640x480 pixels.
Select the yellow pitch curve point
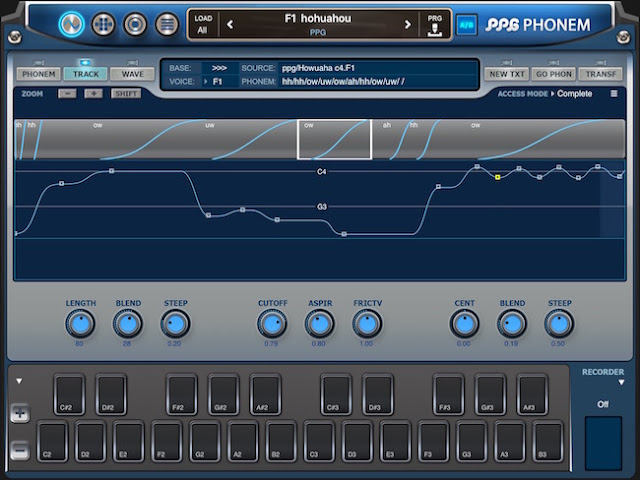498,177
